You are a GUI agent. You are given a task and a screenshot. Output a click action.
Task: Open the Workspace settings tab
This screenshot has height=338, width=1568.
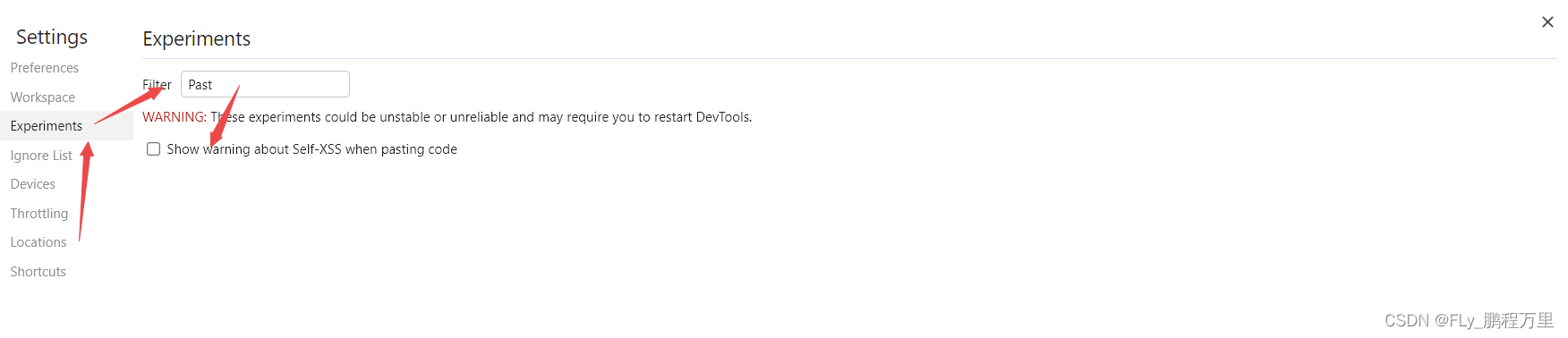(x=43, y=97)
